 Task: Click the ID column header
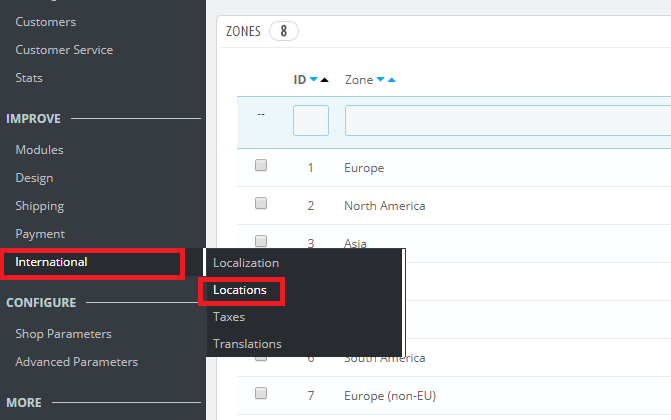(x=300, y=80)
